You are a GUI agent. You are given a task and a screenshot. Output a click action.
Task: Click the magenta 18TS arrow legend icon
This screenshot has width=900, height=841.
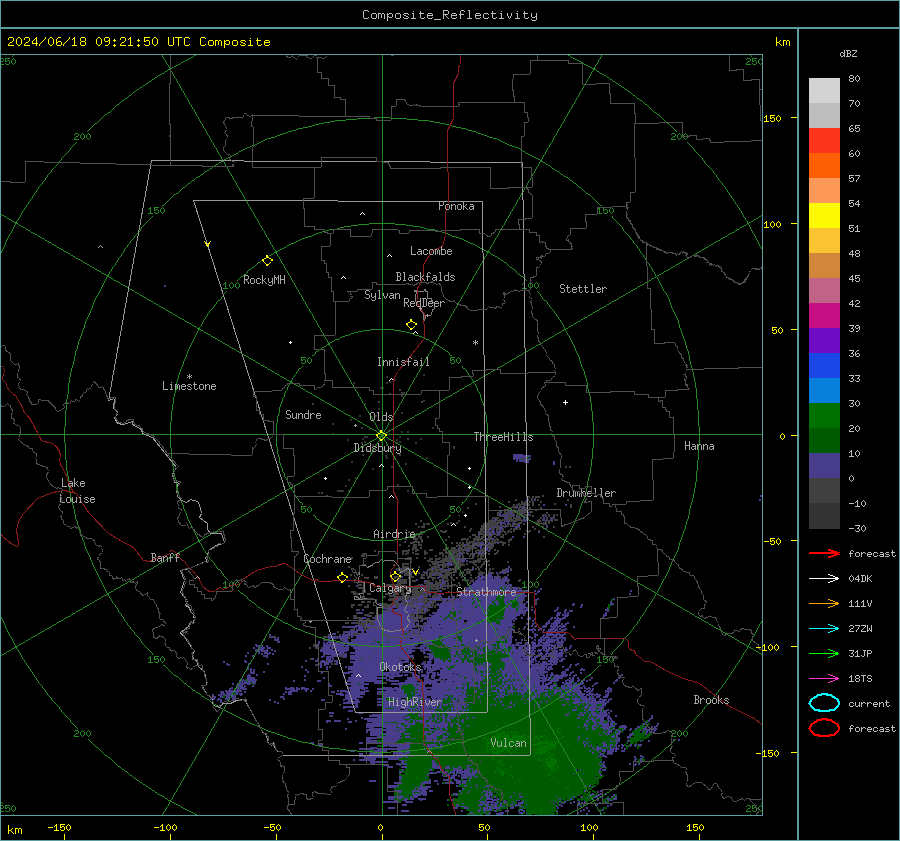(x=824, y=679)
